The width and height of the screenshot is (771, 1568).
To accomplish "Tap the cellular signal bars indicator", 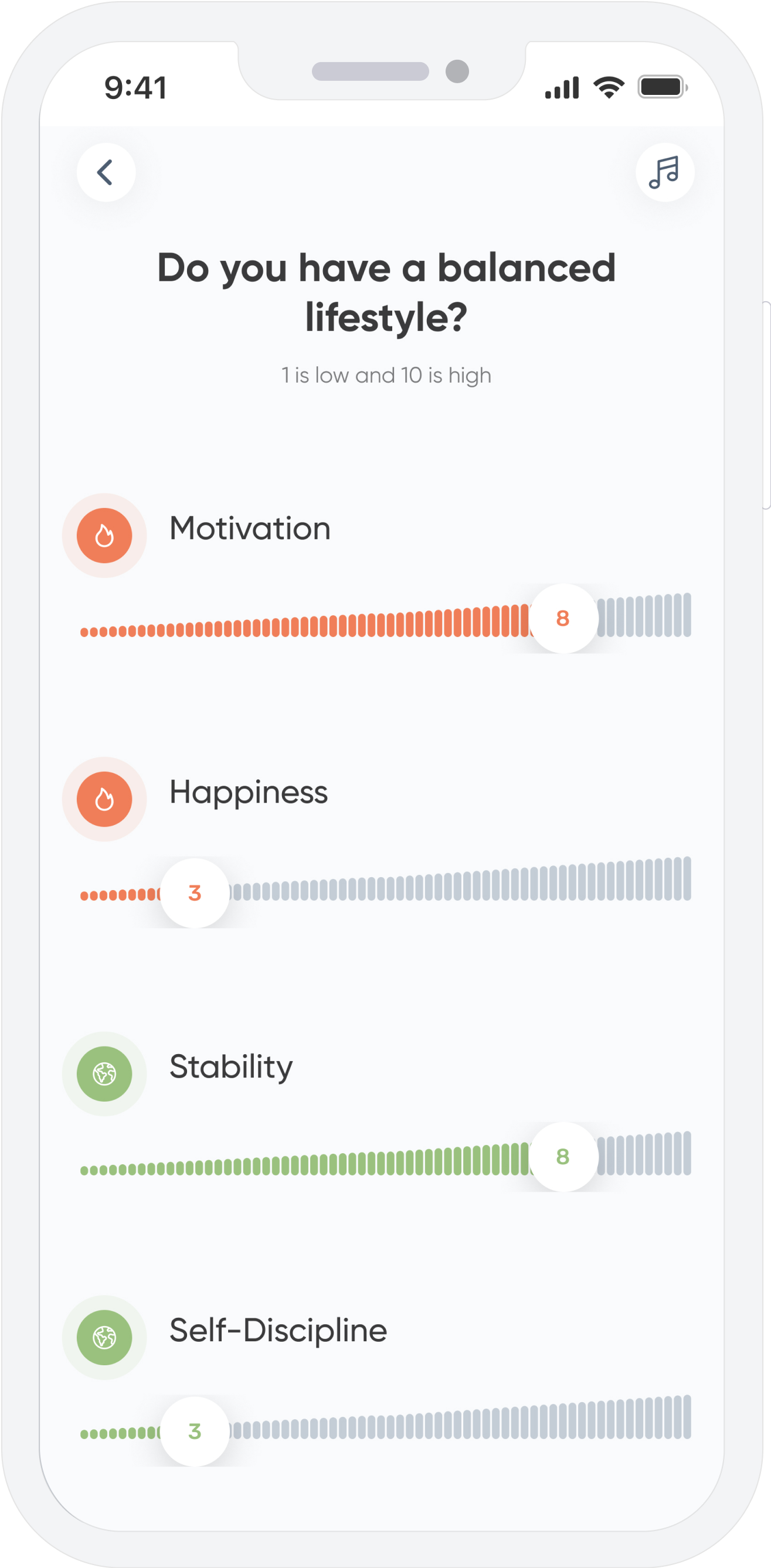I will point(563,87).
